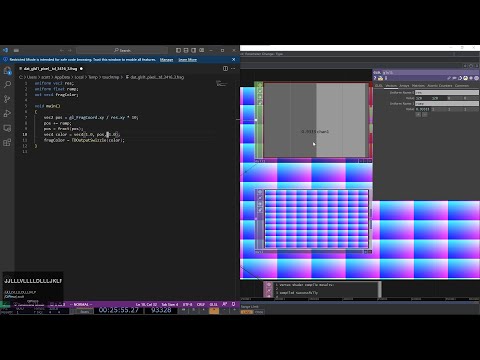480x360 pixels.
Task: Click the Tab Size status bar entry
Action: point(170,304)
